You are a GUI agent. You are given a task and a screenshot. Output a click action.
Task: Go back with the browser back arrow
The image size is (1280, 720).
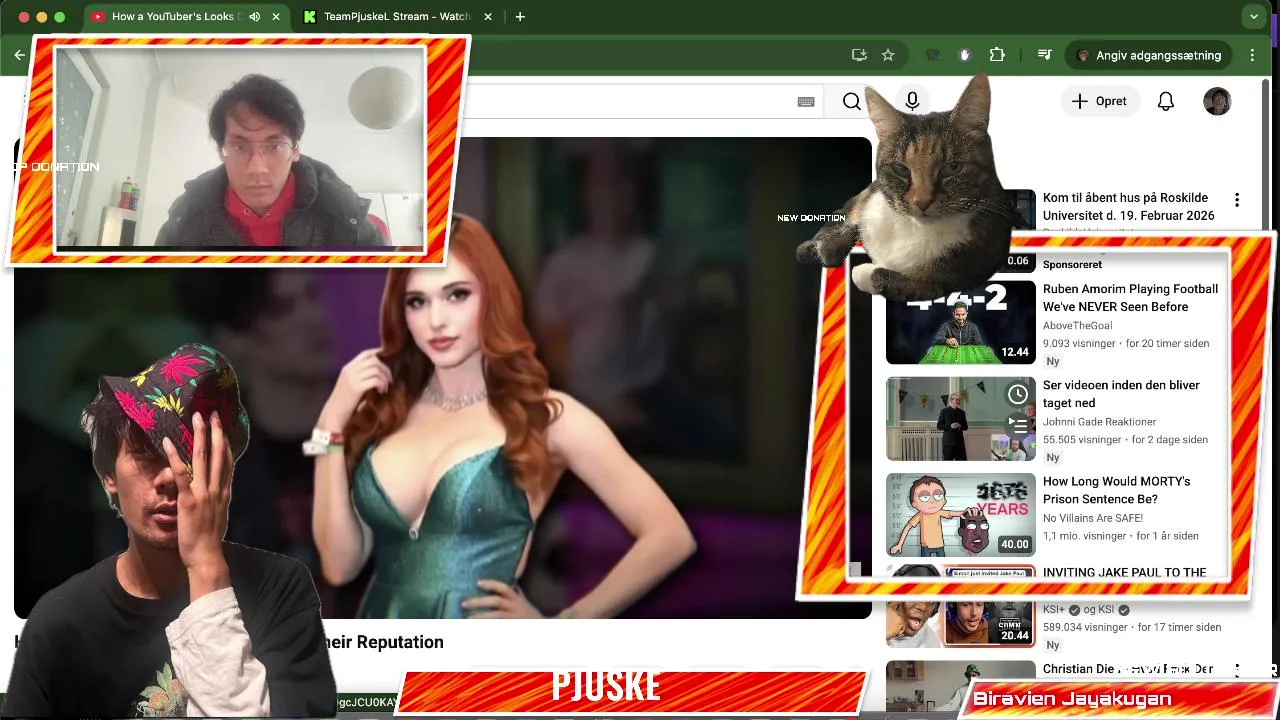click(19, 55)
